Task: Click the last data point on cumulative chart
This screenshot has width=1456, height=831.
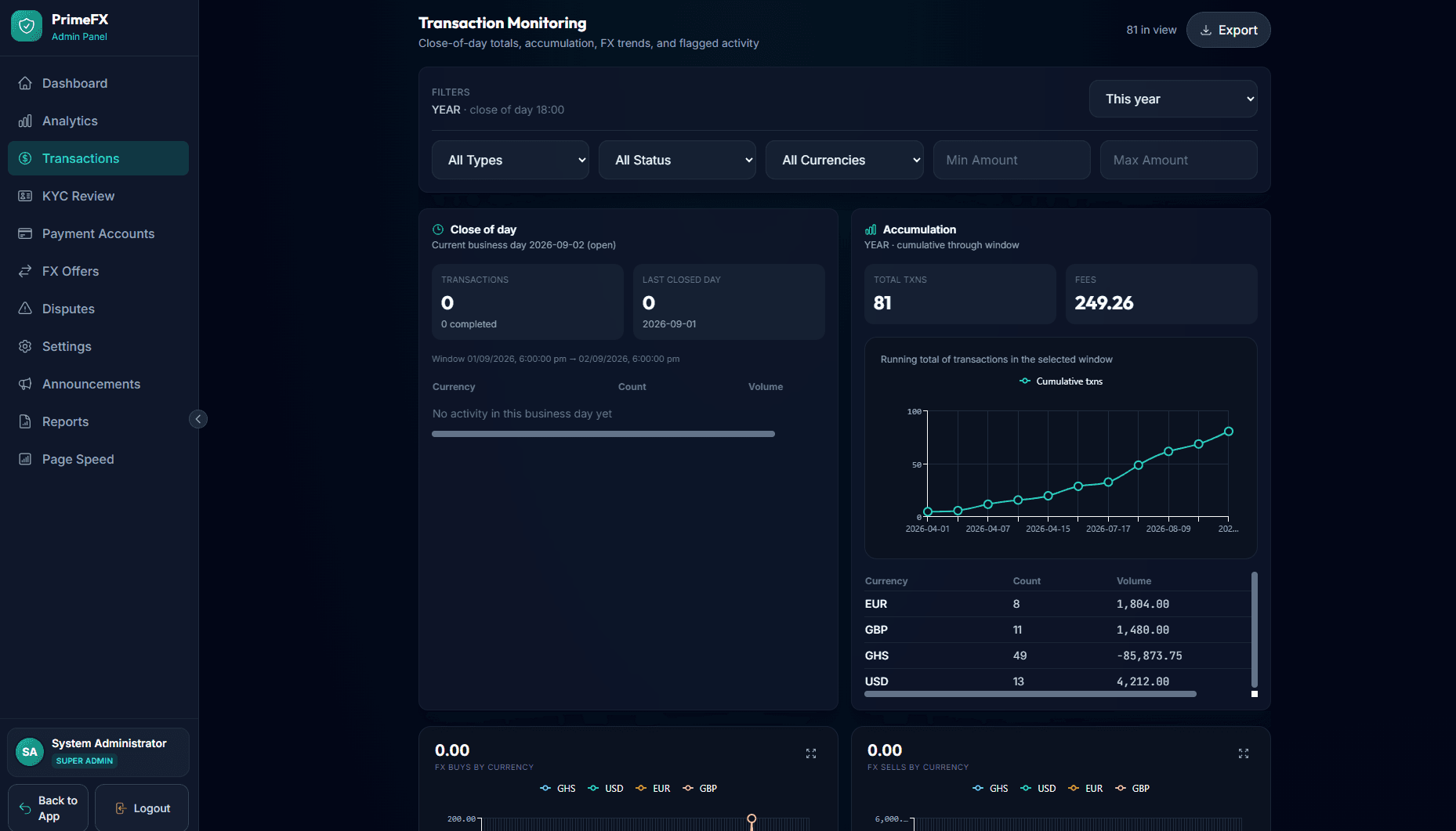Action: click(1229, 432)
